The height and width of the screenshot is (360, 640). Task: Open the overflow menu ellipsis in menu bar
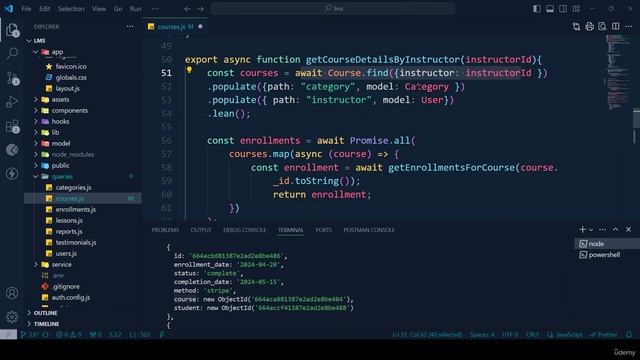tap(155, 9)
